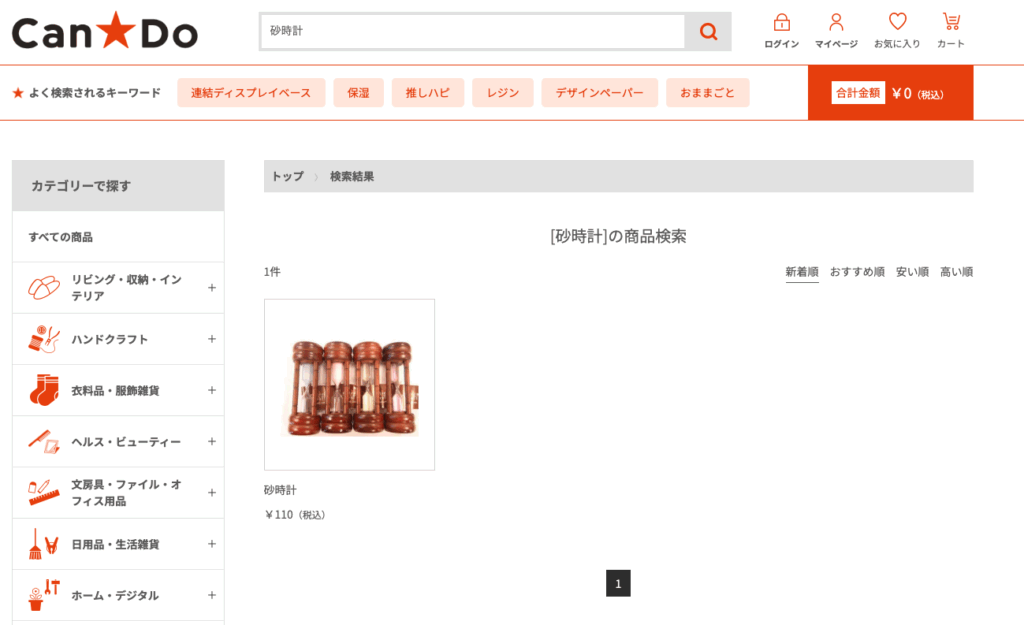Expand the 衣料品・服飾雑貨 category
The image size is (1024, 625).
click(212, 390)
